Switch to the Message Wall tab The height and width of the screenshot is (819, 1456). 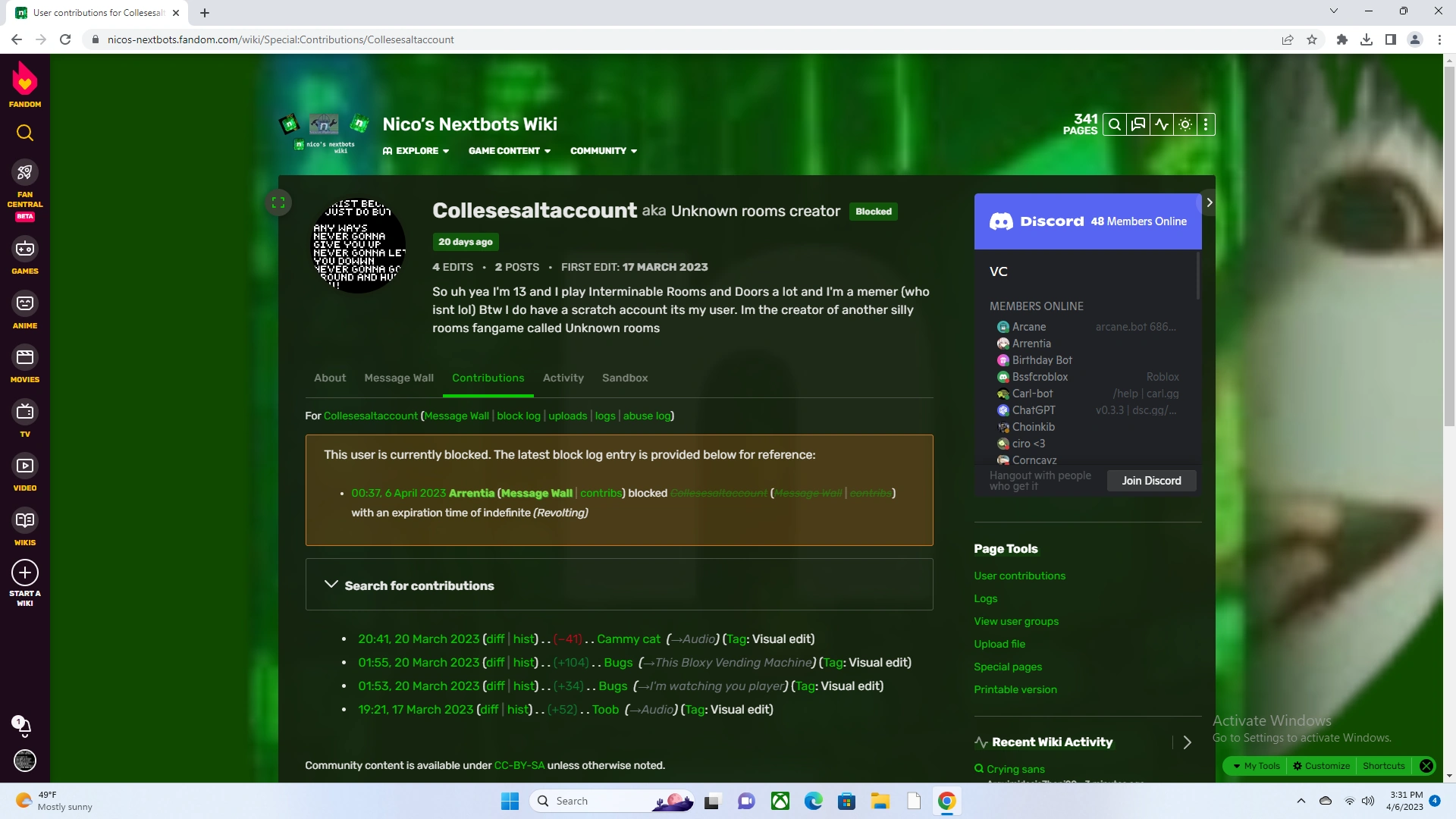(399, 378)
